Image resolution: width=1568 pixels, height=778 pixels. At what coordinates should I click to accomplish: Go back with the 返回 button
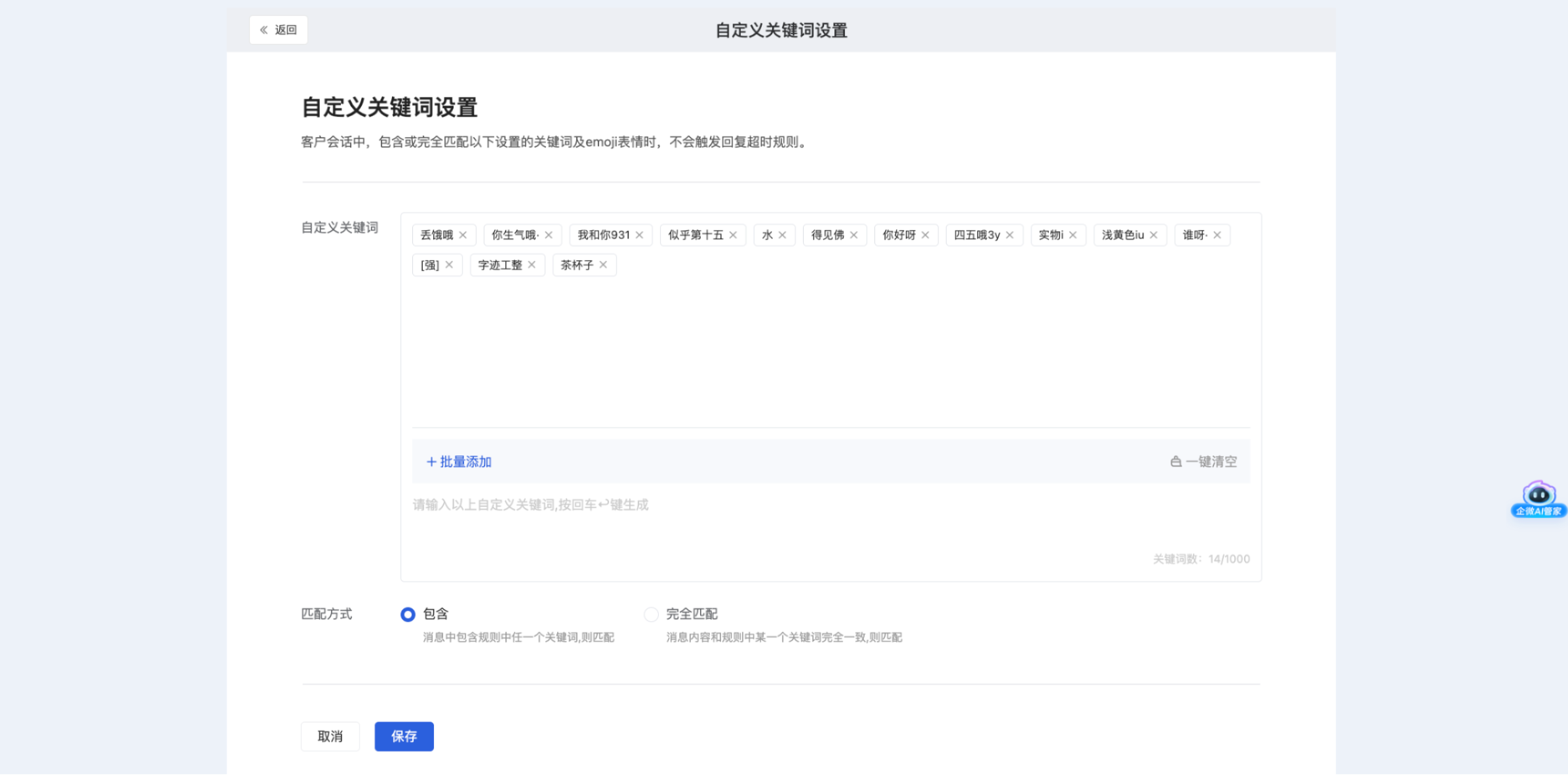pyautogui.click(x=278, y=30)
